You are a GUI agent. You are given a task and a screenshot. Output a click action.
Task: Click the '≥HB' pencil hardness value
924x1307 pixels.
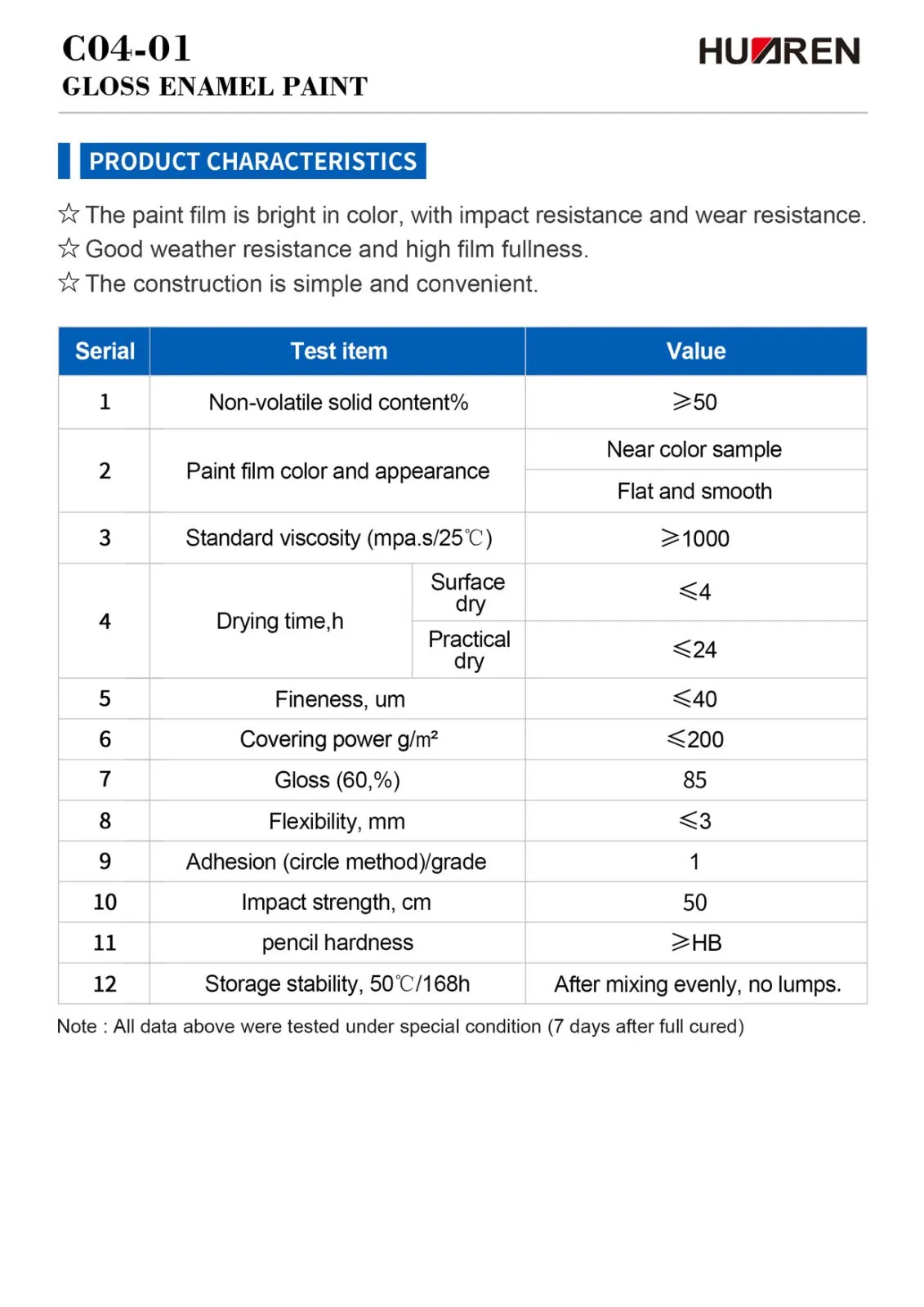(695, 943)
